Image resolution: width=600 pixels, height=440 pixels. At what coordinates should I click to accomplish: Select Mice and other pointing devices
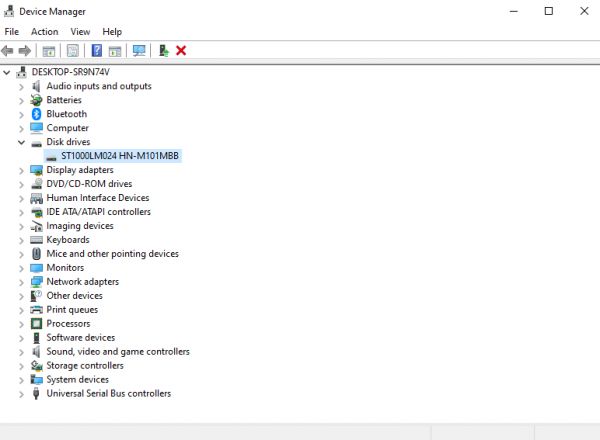click(x=112, y=254)
